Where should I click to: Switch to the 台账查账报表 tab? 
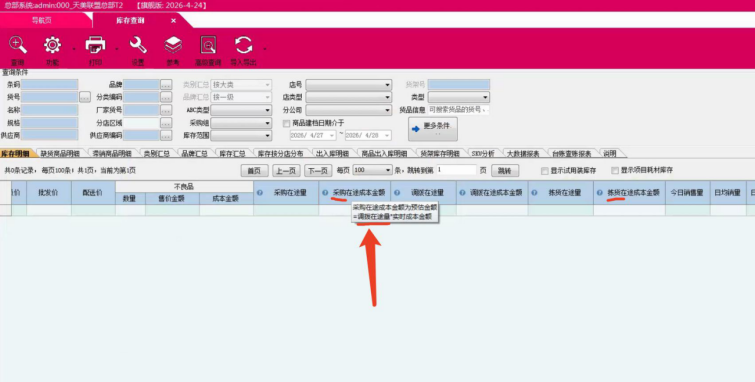click(x=572, y=154)
